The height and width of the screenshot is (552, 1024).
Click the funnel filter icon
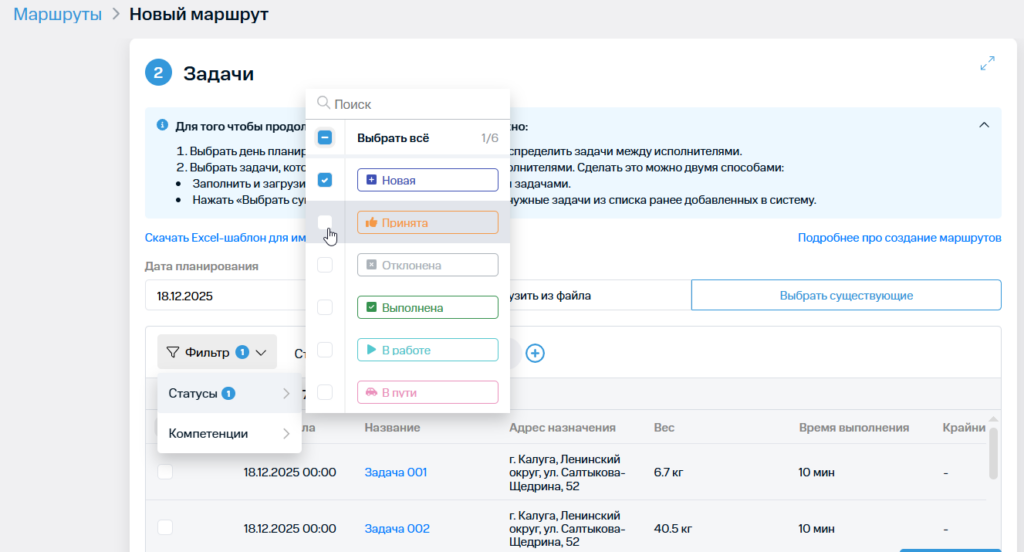(173, 352)
